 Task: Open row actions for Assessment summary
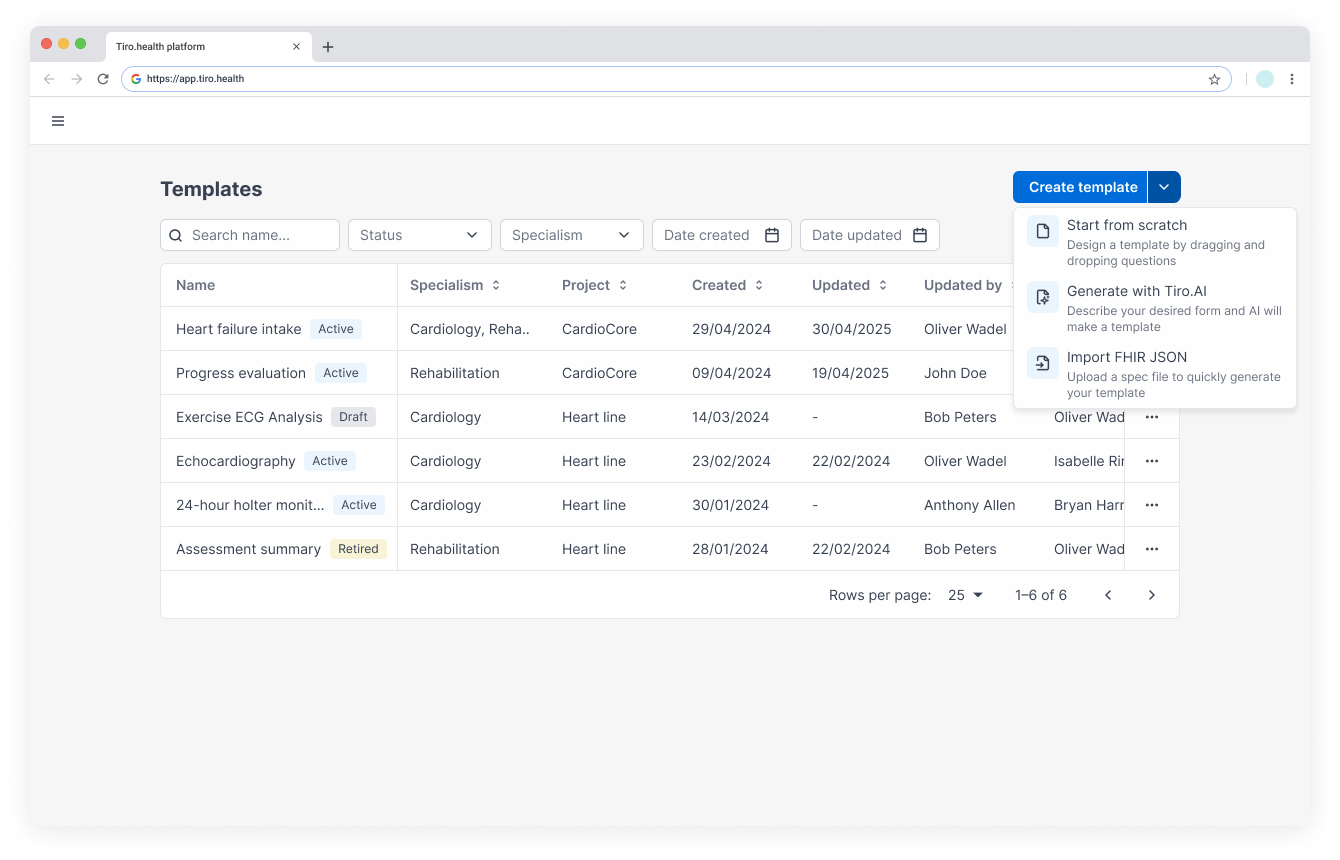click(x=1152, y=549)
